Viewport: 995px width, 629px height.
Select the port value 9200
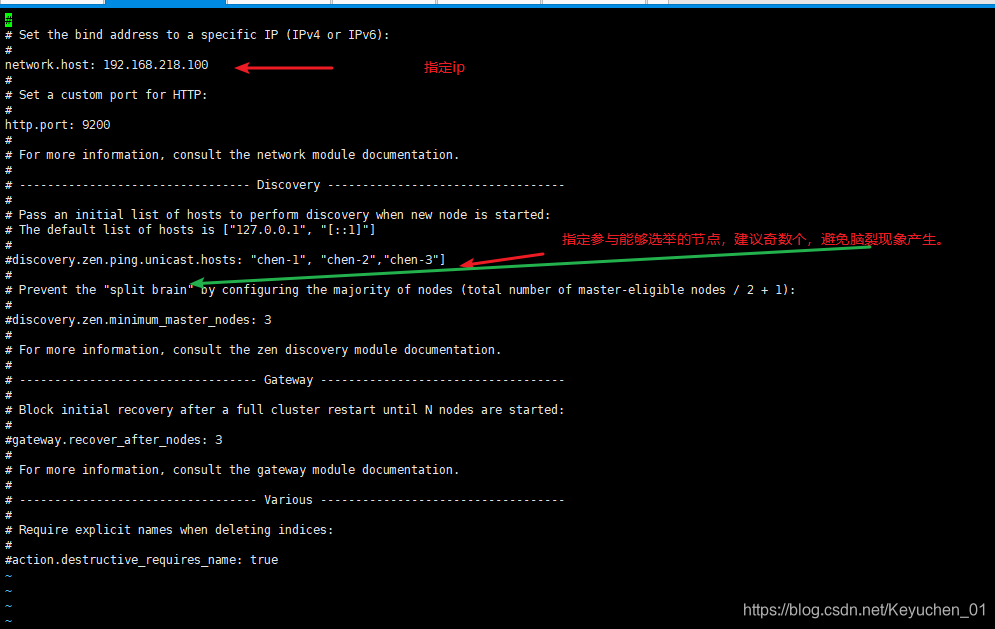(96, 125)
